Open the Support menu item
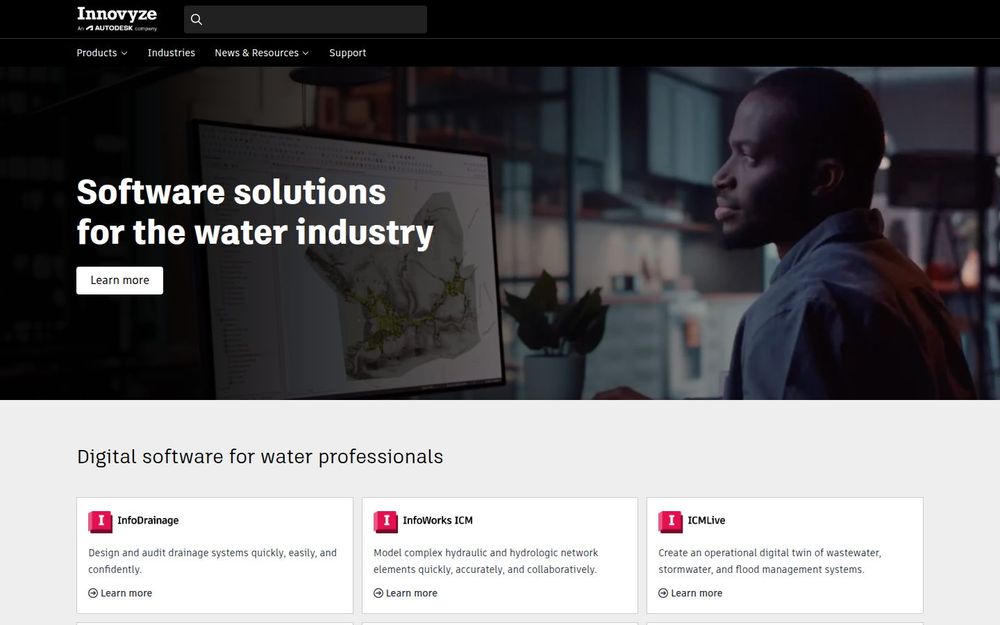 pos(348,53)
